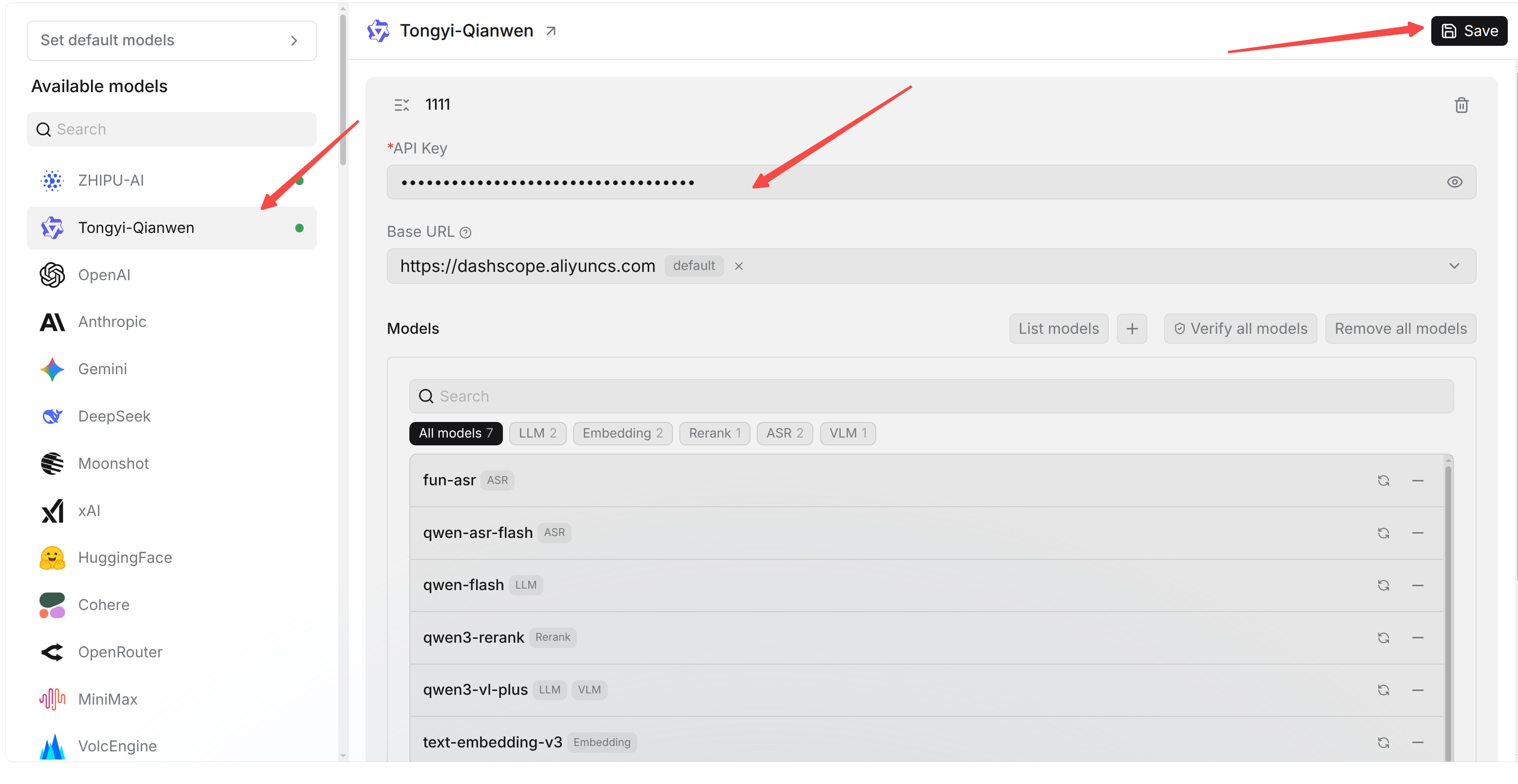Click List models button
The width and height of the screenshot is (1518, 784).
(1058, 329)
